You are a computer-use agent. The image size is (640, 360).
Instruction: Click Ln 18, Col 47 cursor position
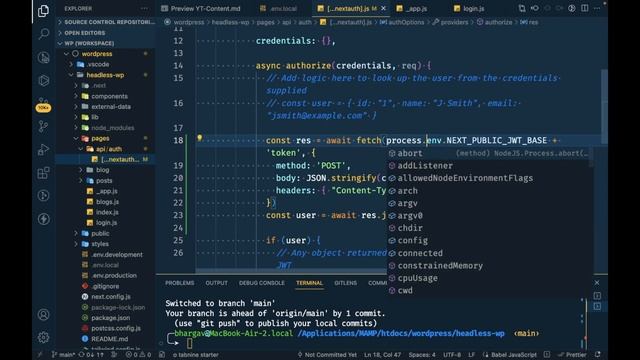pyautogui.click(x=382, y=355)
